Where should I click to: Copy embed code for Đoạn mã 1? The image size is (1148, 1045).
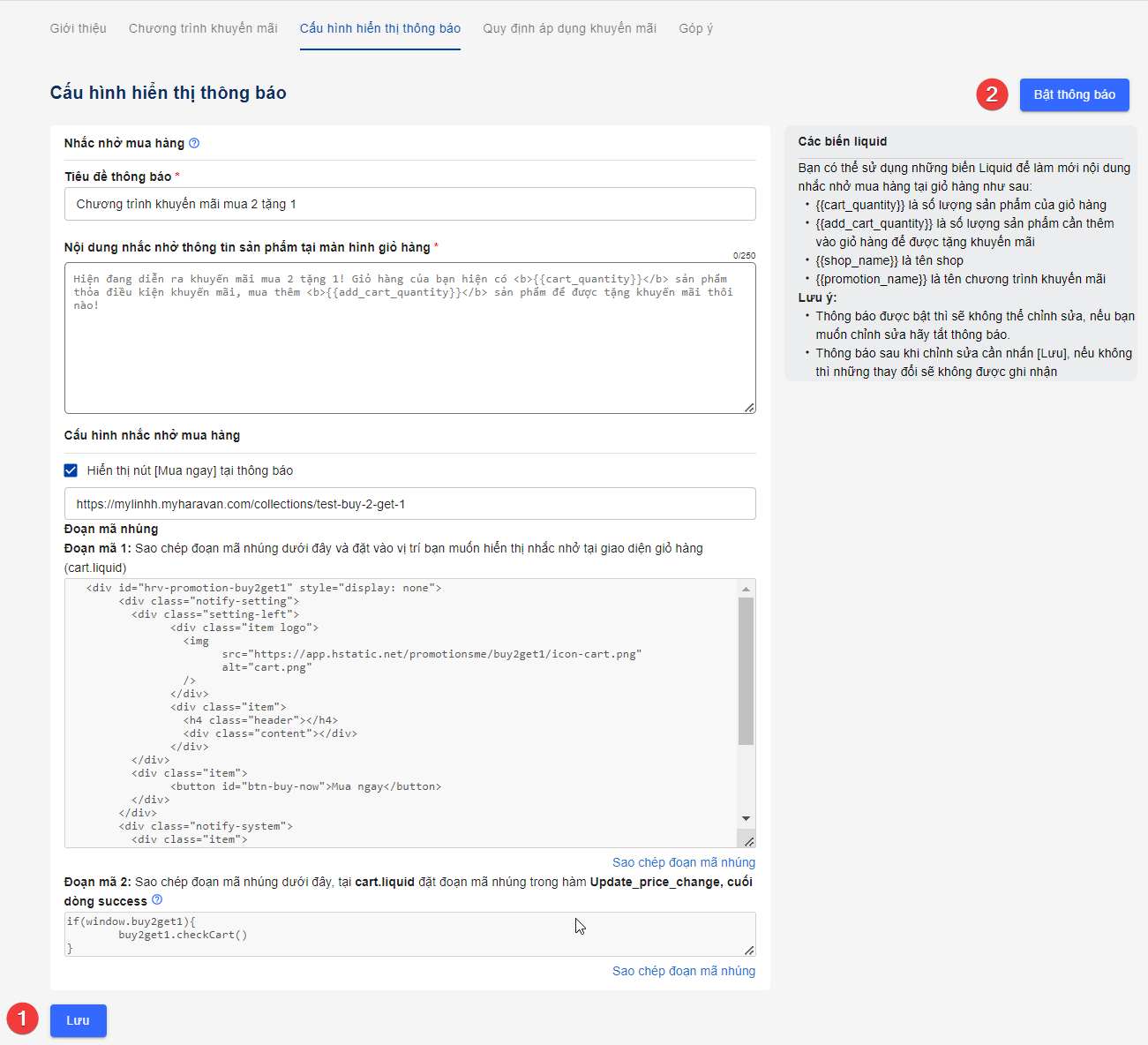click(x=684, y=862)
